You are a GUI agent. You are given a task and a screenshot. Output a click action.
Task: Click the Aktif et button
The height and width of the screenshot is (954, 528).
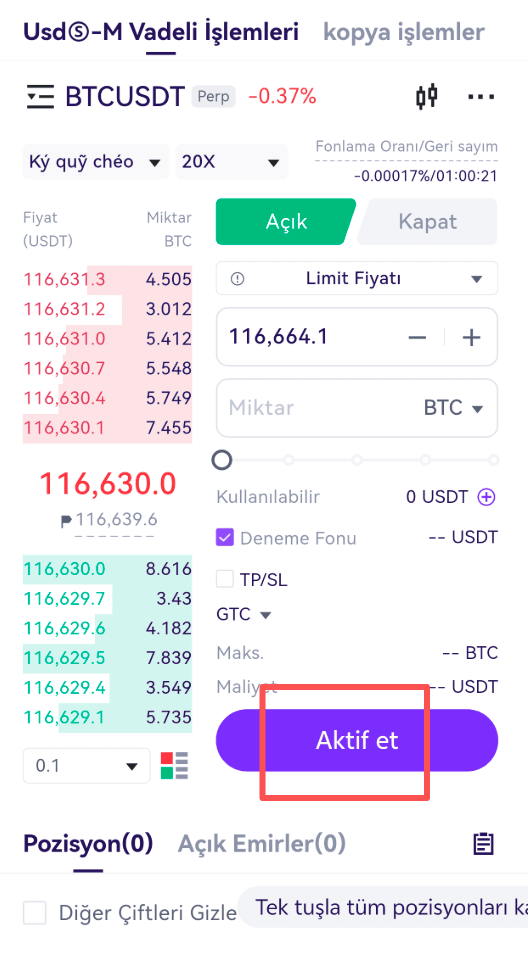tap(357, 740)
